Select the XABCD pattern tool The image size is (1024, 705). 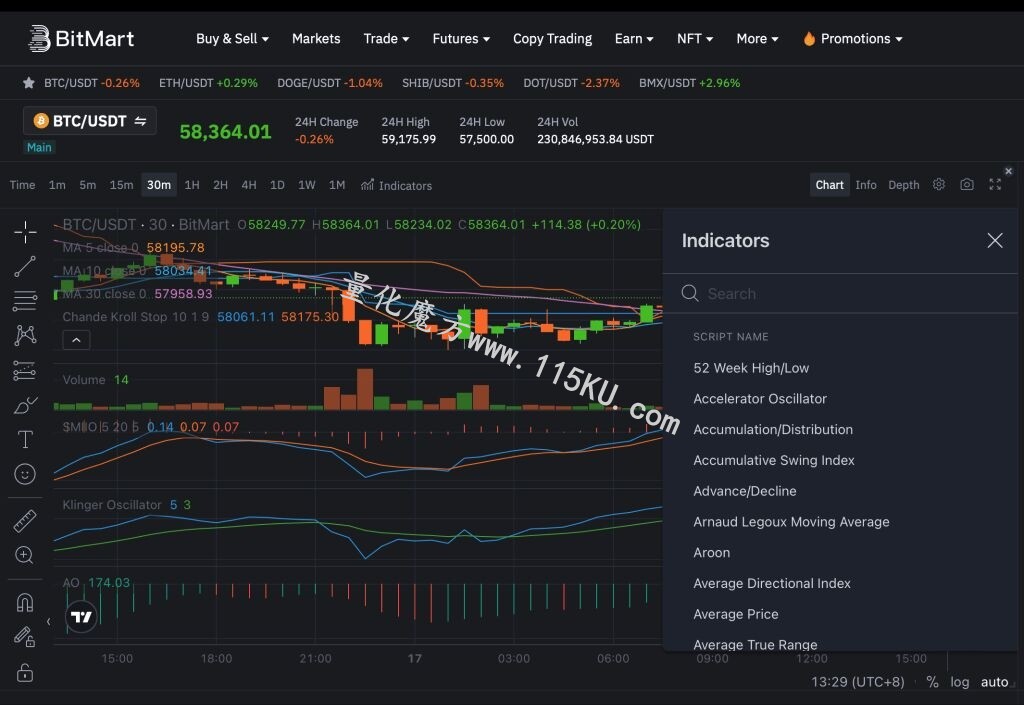coord(25,336)
